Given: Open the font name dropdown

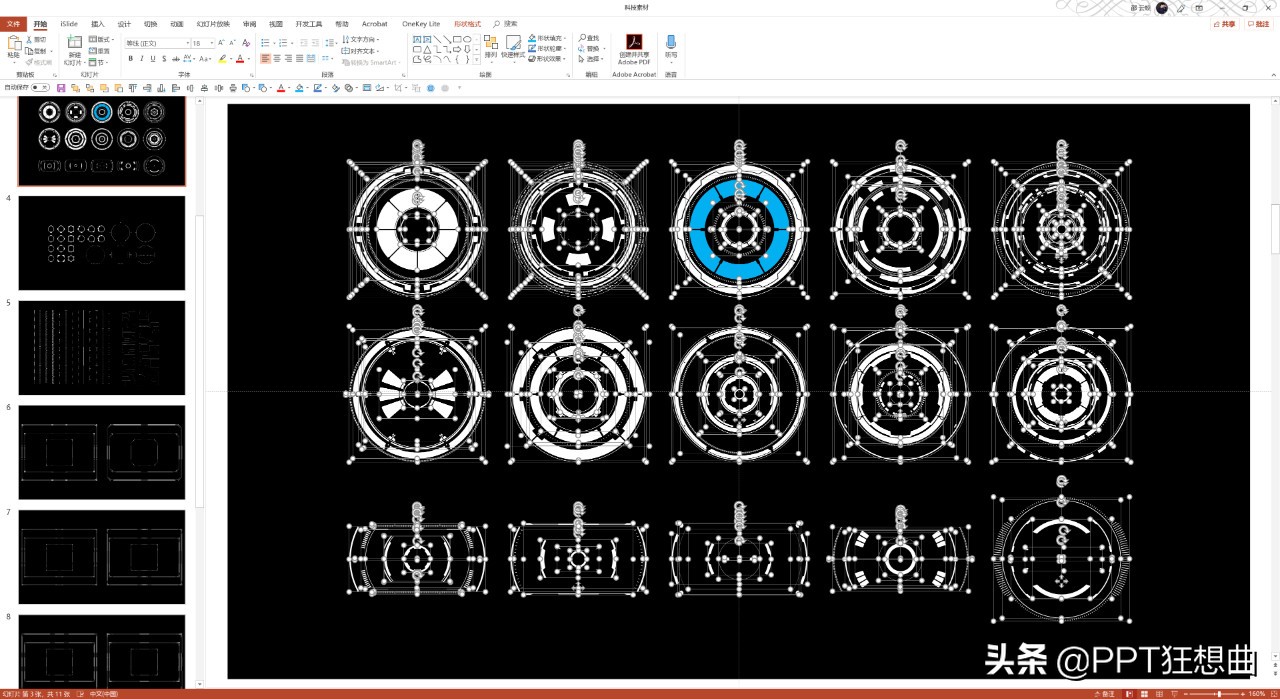Looking at the screenshot, I should click(187, 43).
